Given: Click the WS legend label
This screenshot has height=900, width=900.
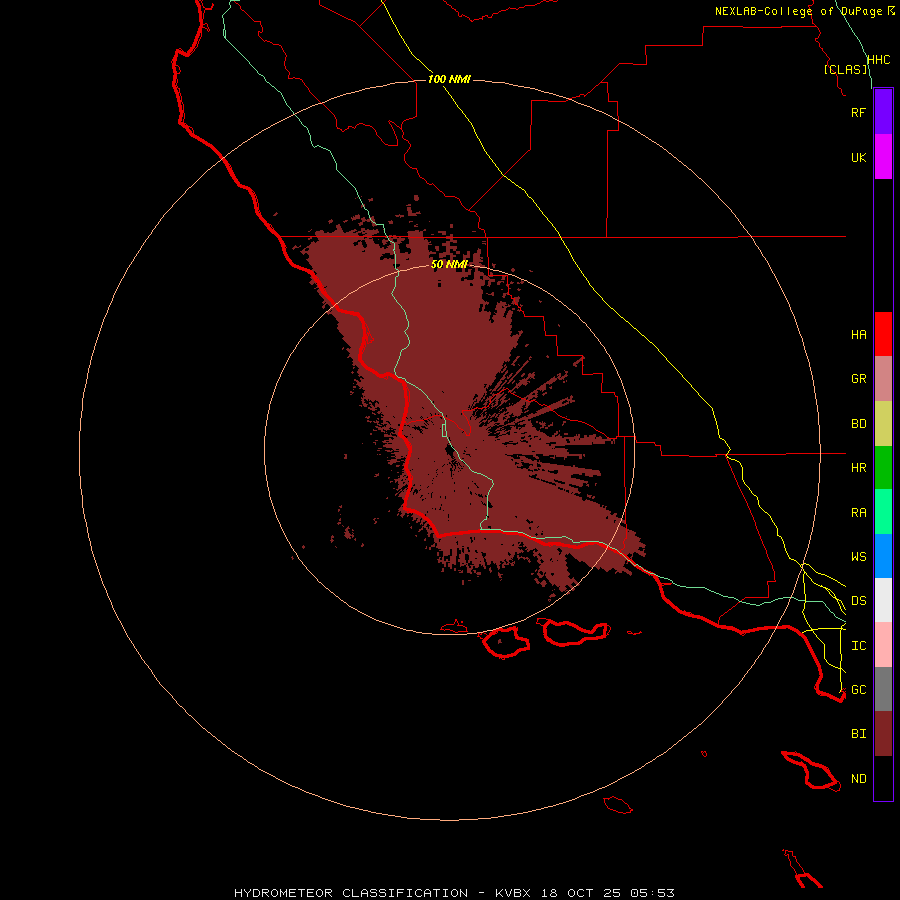Looking at the screenshot, I should pyautogui.click(x=858, y=556).
